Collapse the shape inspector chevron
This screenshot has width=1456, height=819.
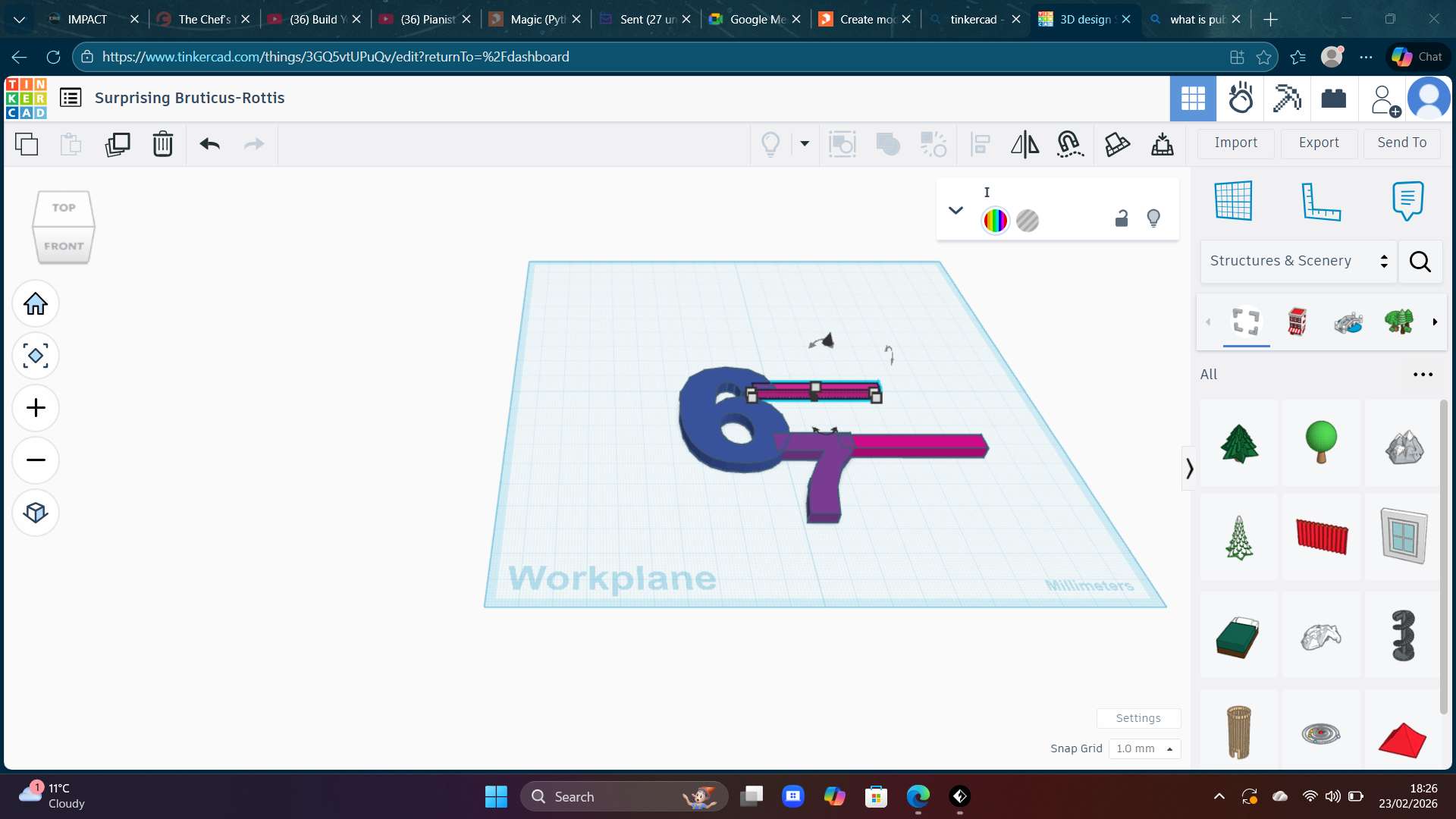[x=955, y=210]
